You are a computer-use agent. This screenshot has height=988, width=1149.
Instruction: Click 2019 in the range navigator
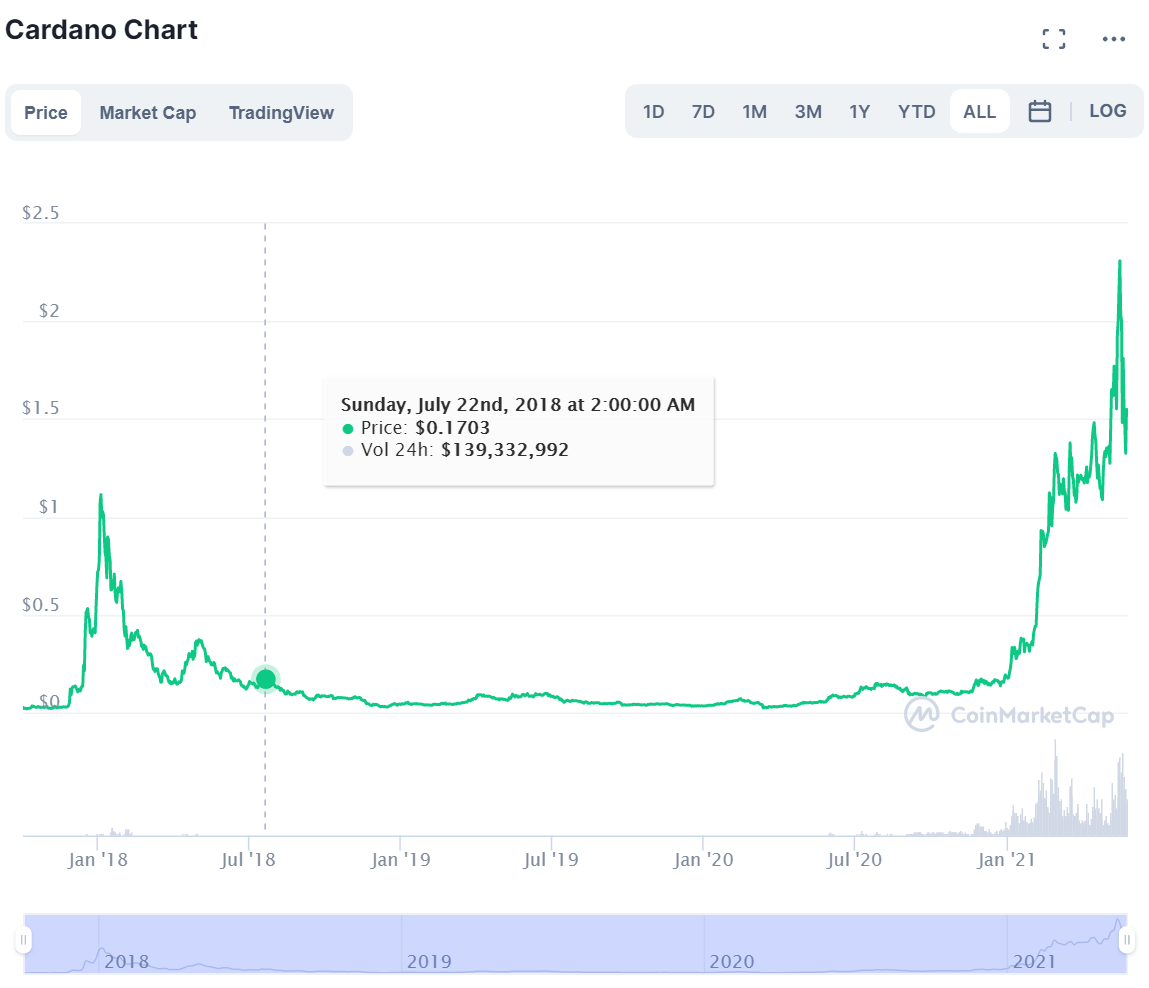429,961
